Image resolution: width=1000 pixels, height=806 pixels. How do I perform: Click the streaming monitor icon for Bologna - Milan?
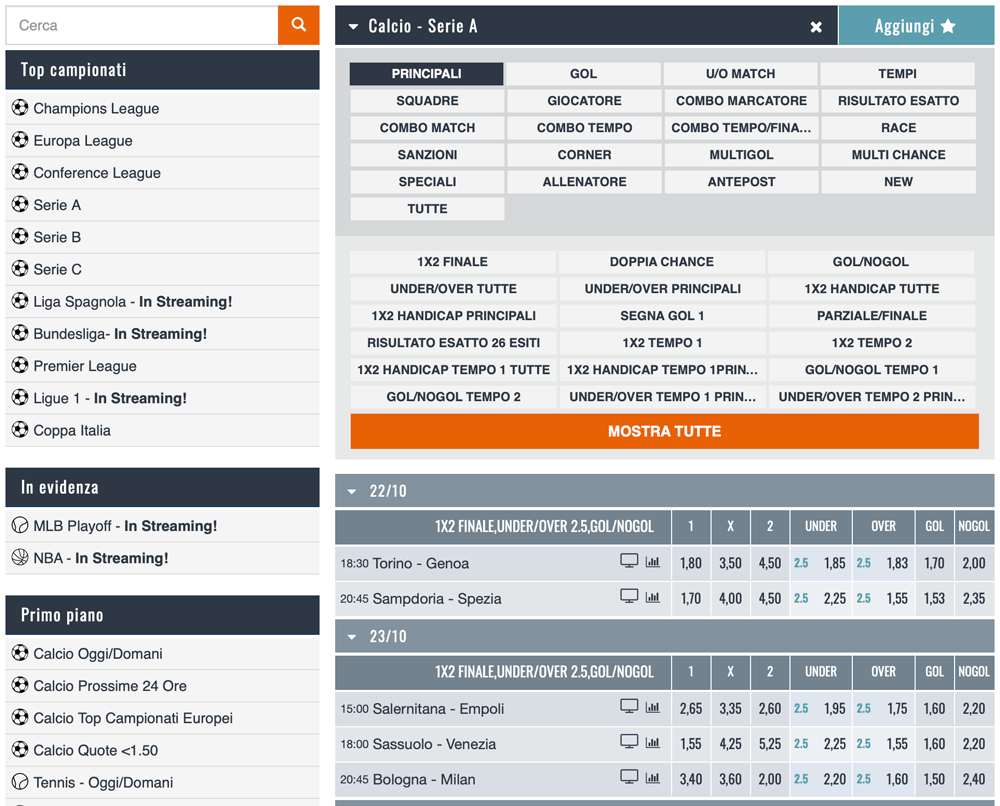point(629,777)
